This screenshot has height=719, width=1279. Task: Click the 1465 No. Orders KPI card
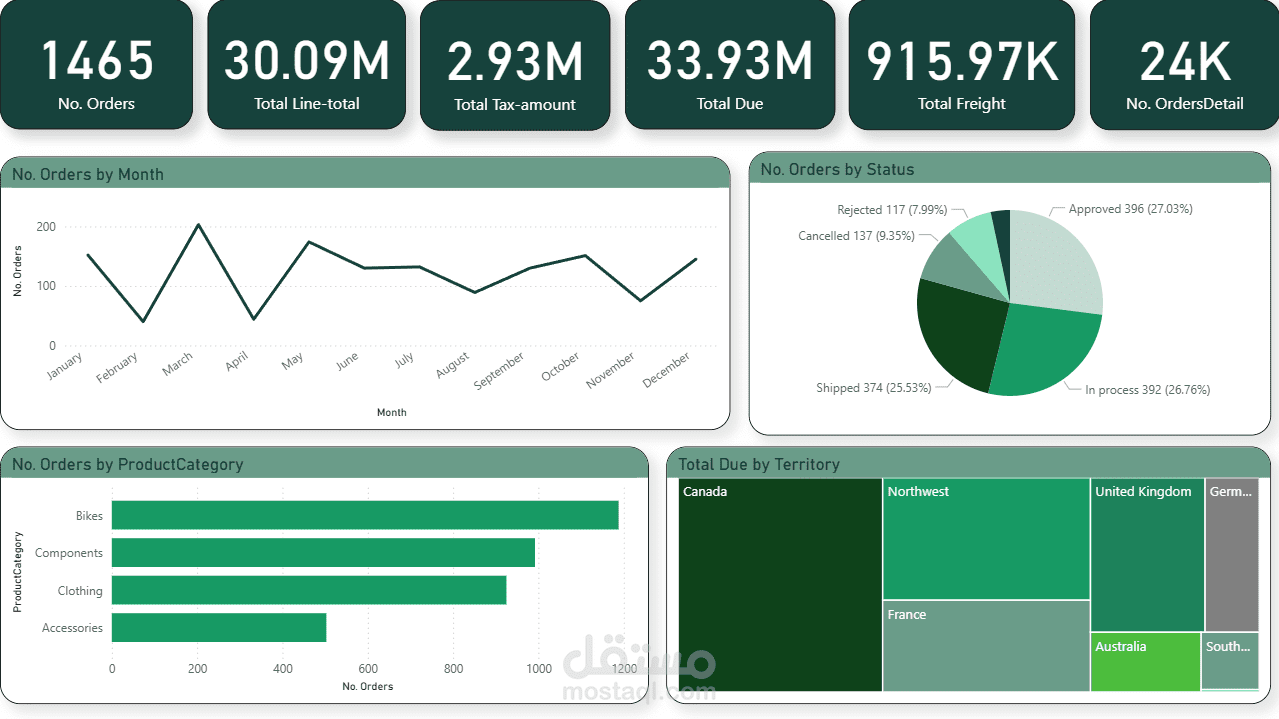(x=96, y=64)
